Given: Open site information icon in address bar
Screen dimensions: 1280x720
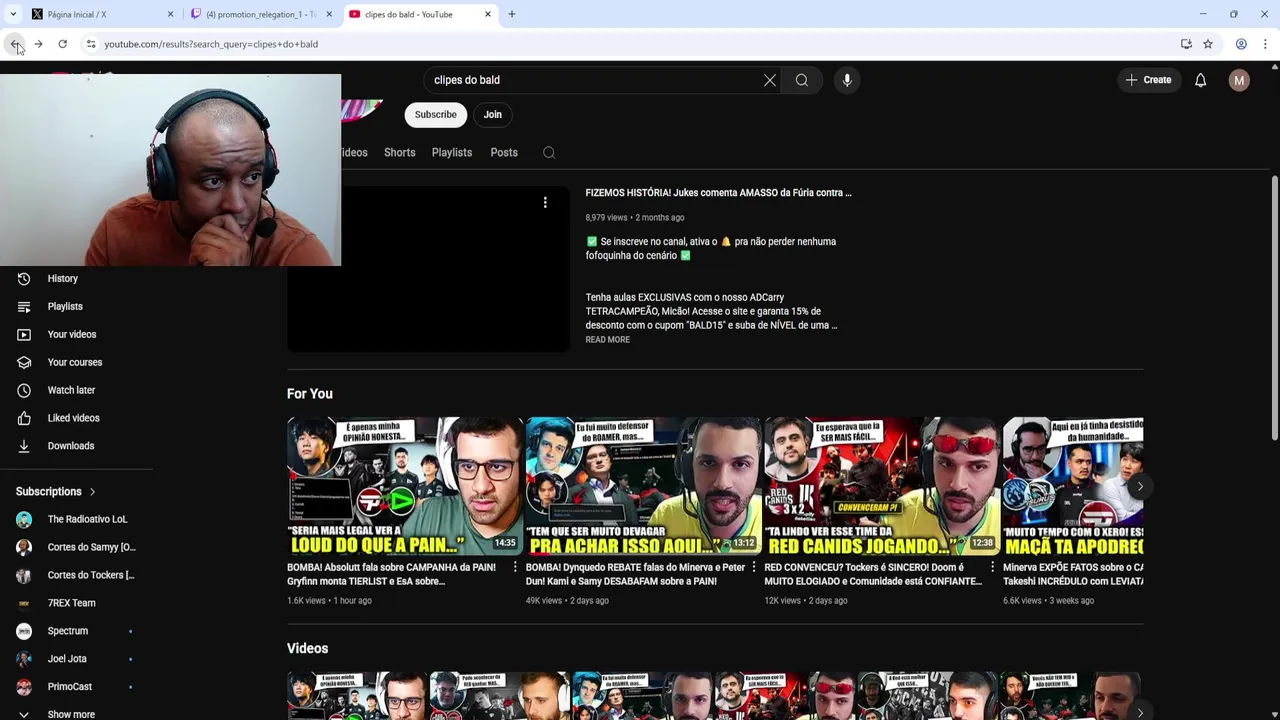Looking at the screenshot, I should pyautogui.click(x=91, y=44).
